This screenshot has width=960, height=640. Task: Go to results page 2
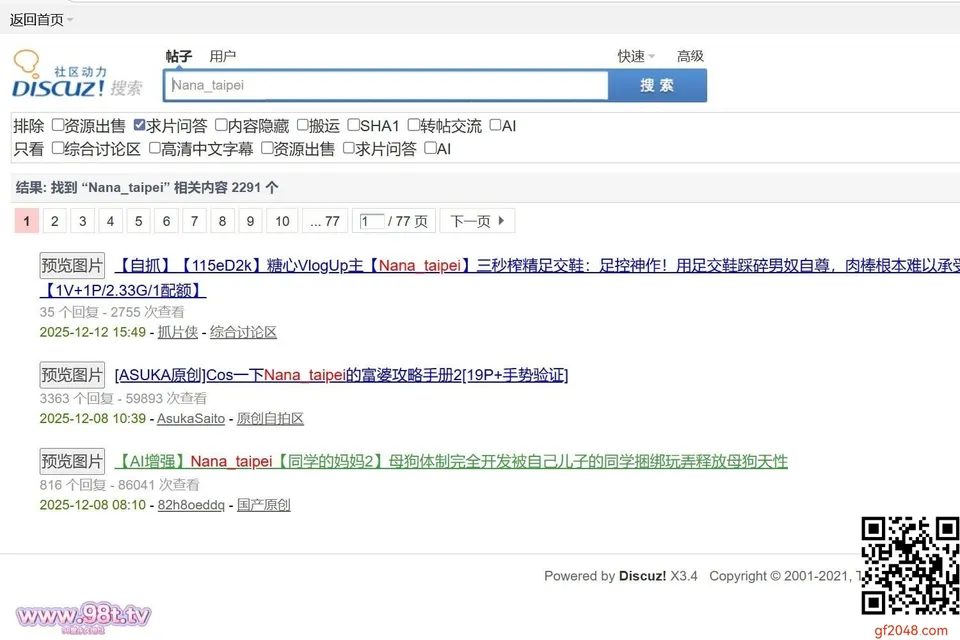(54, 221)
